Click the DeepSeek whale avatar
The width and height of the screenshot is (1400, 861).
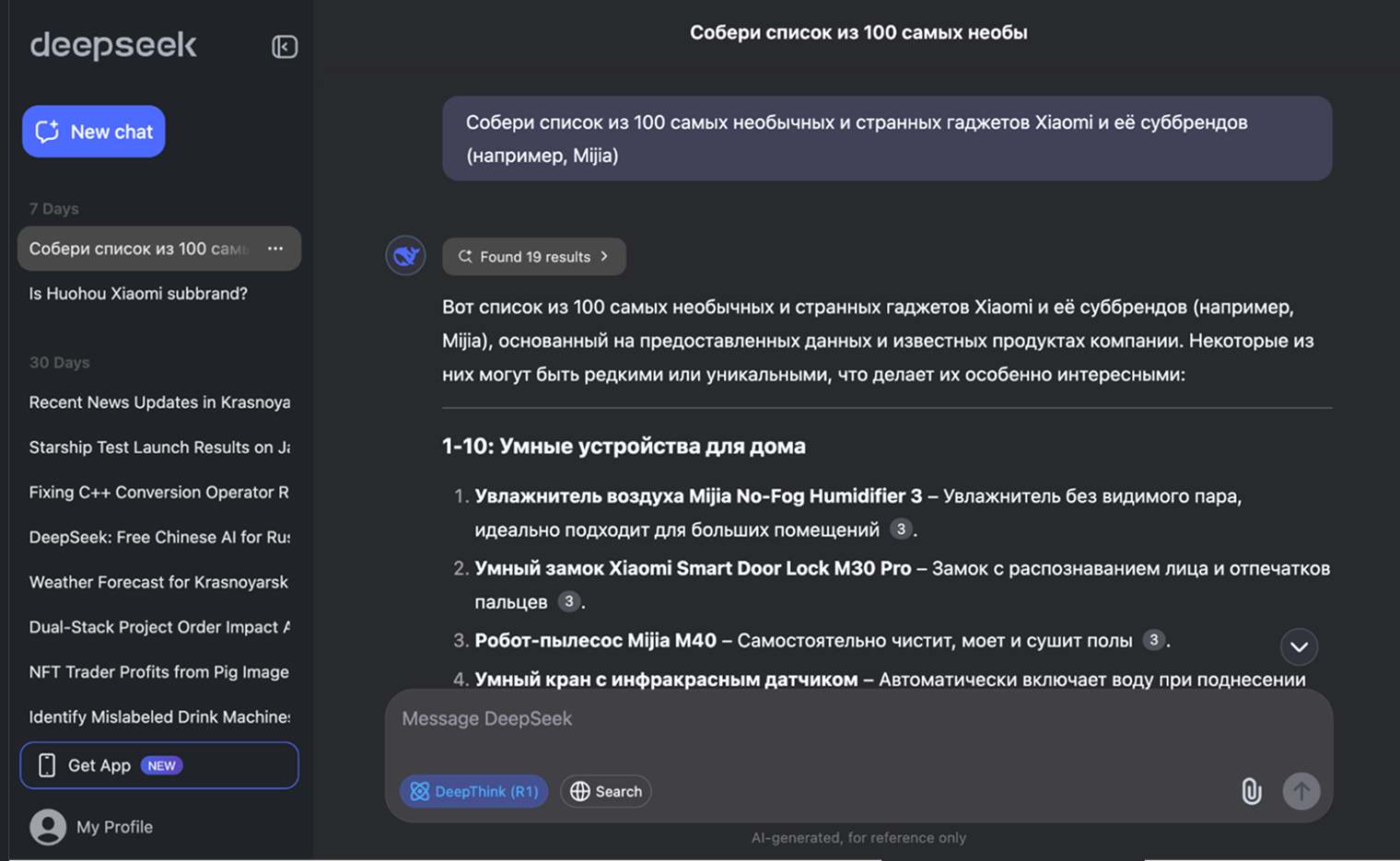pos(405,256)
